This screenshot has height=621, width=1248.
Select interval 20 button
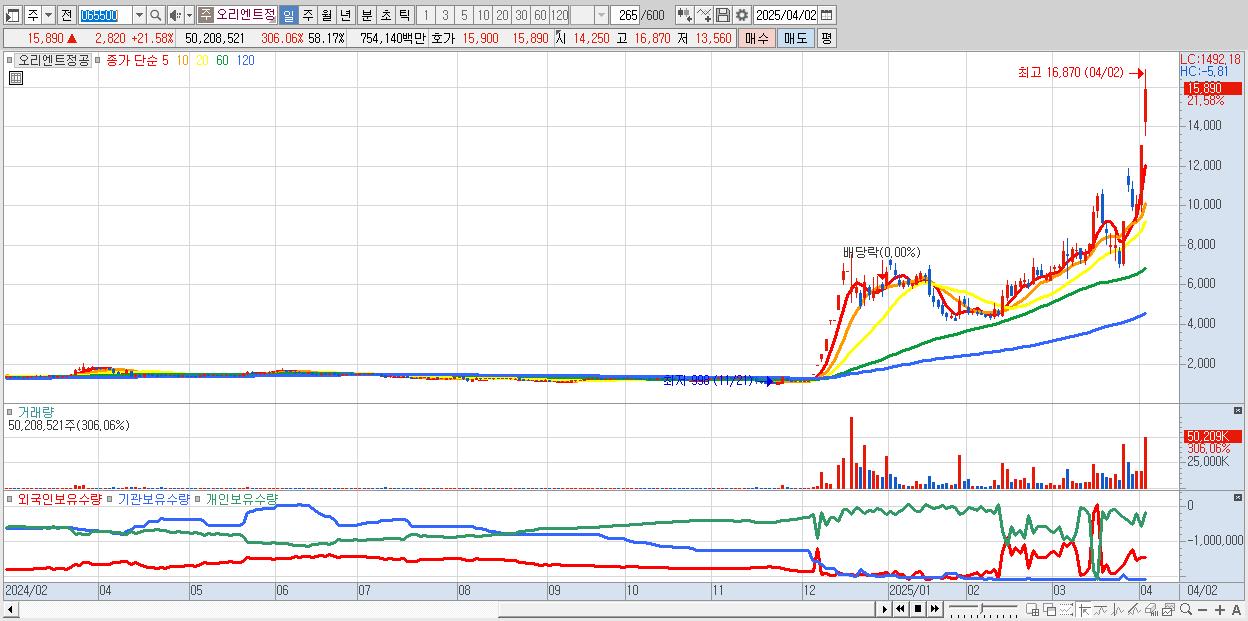tap(502, 15)
